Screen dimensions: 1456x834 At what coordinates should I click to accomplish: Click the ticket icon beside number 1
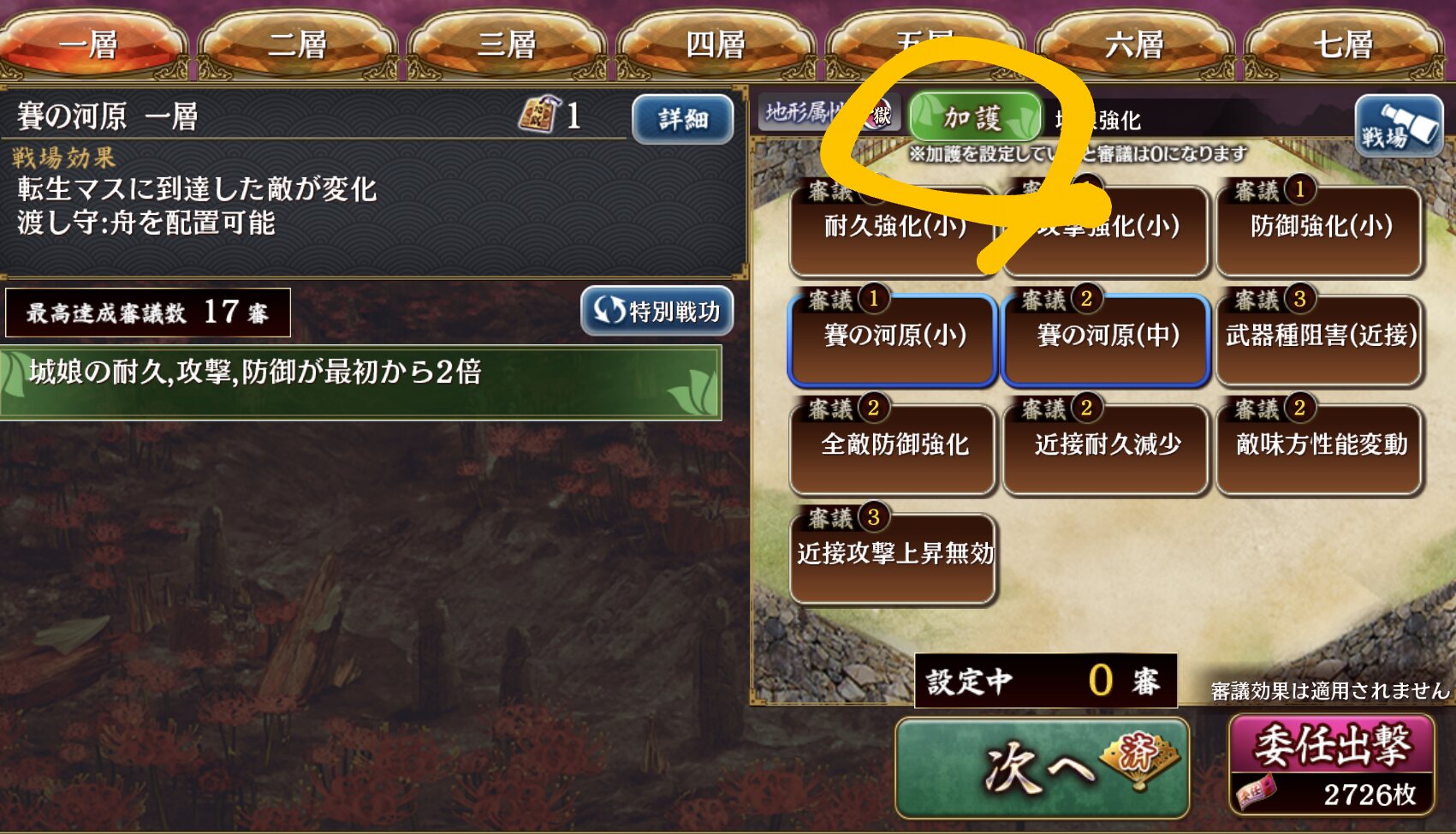click(539, 115)
